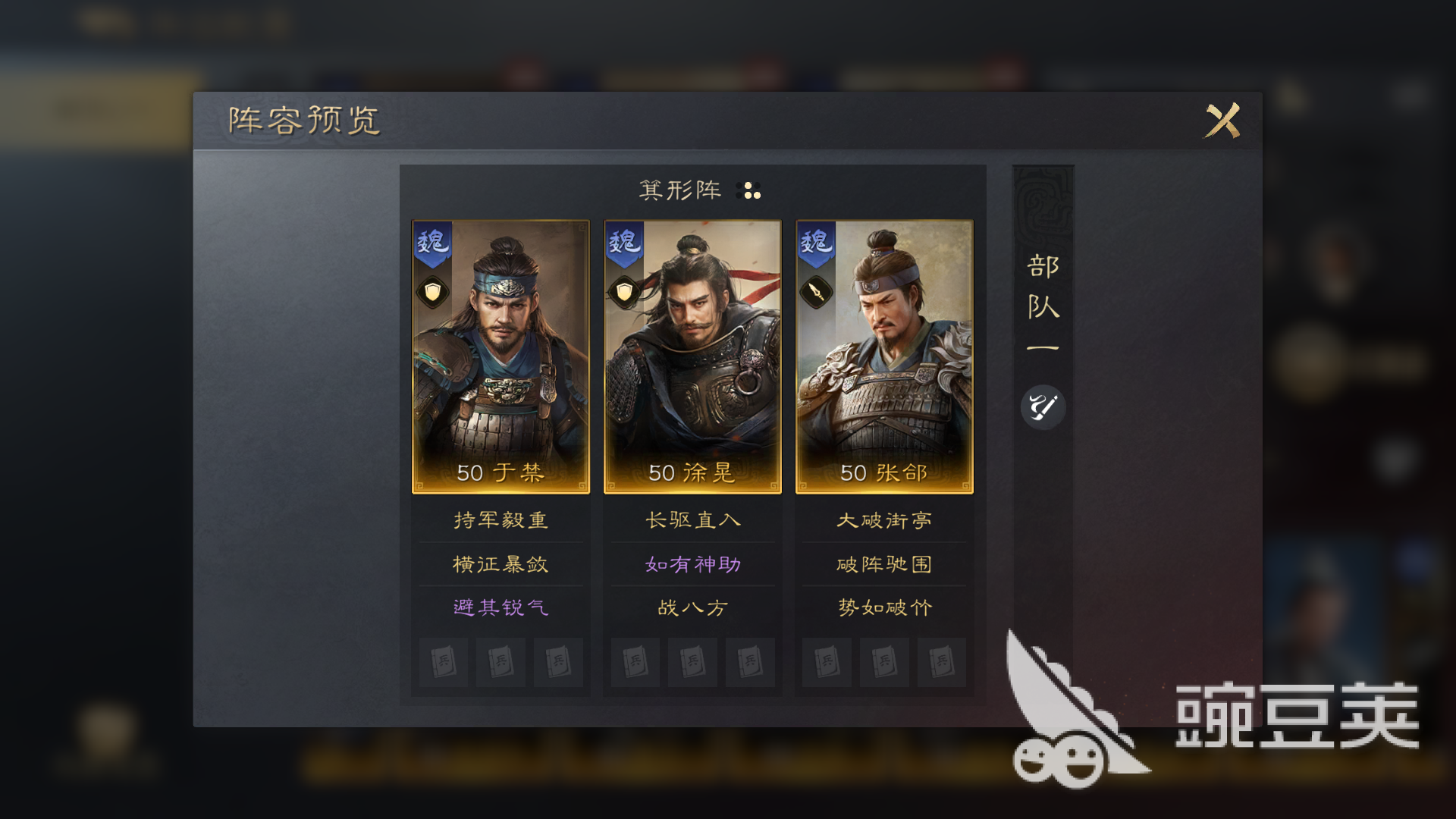This screenshot has width=1456, height=819.
Task: Click the shield troop-type icon on 徐晃's card
Action: [625, 292]
